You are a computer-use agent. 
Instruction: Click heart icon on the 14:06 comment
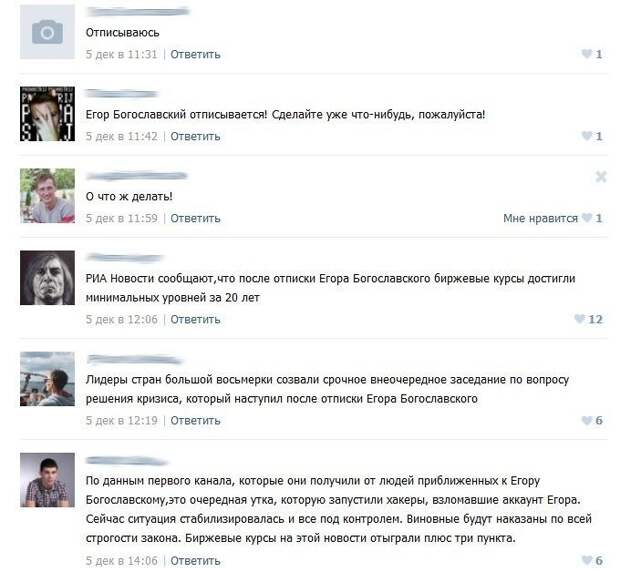pos(587,560)
